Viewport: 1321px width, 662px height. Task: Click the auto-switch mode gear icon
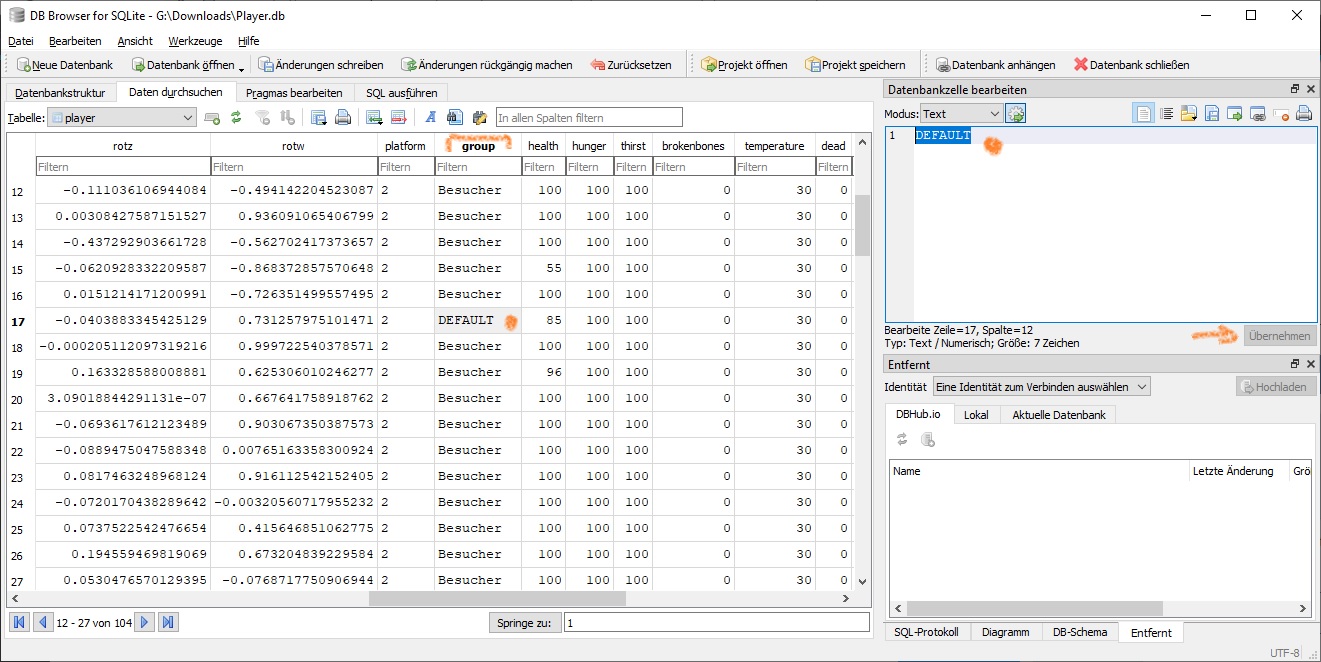(1016, 114)
